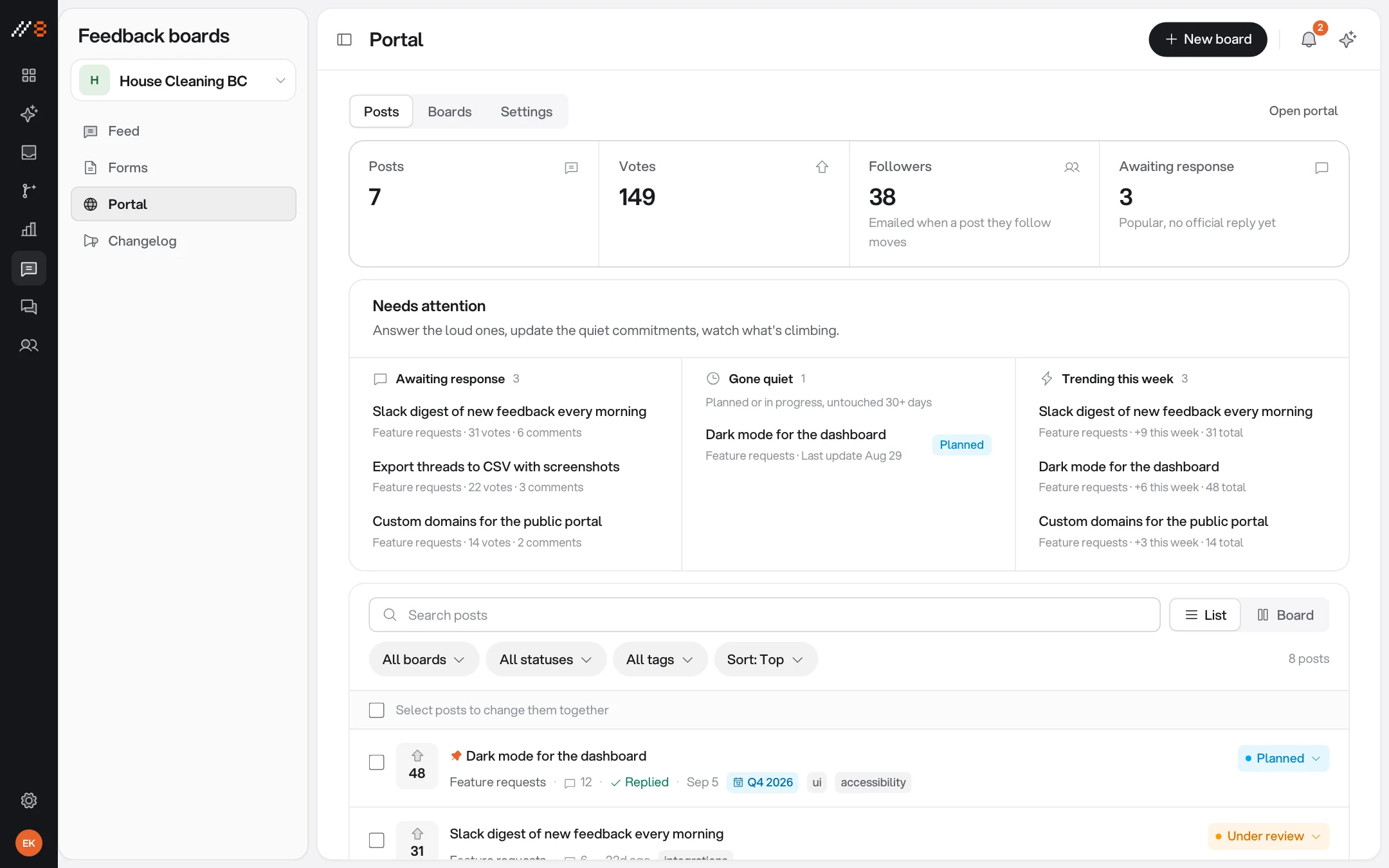This screenshot has width=1389, height=868.
Task: Switch to List view
Action: click(1205, 615)
